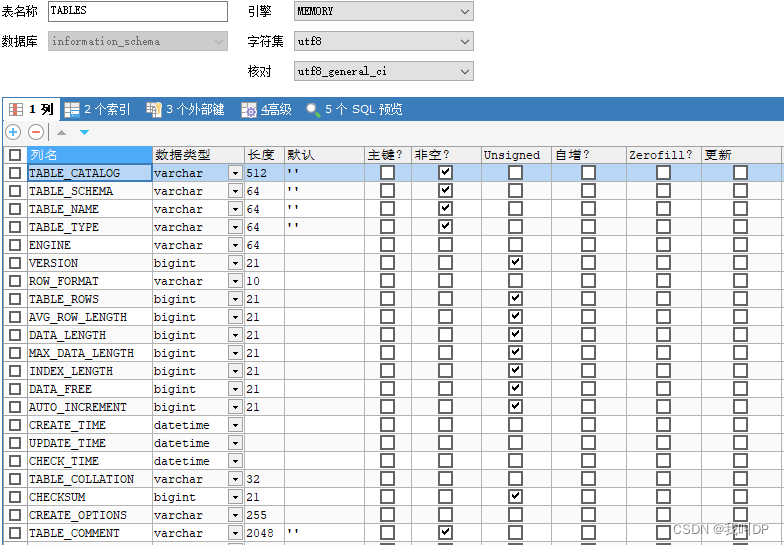
Task: Open the 核对 utf8_general_ci dropdown
Action: [x=384, y=72]
